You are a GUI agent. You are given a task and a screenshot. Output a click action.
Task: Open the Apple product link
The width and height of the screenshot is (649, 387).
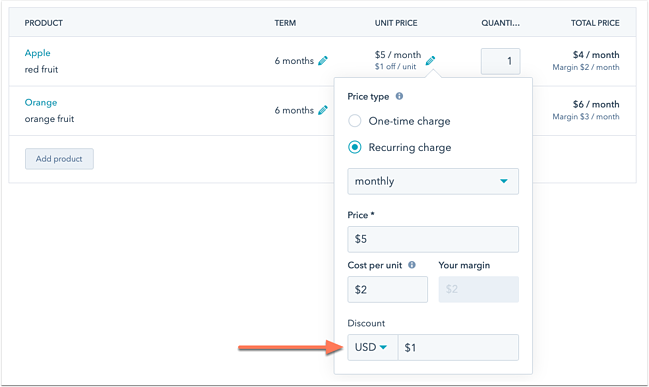click(37, 53)
